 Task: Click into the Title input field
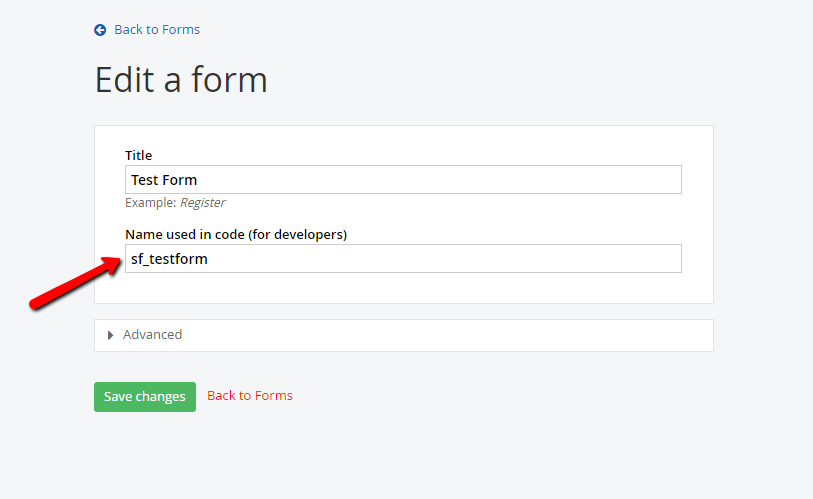(403, 179)
